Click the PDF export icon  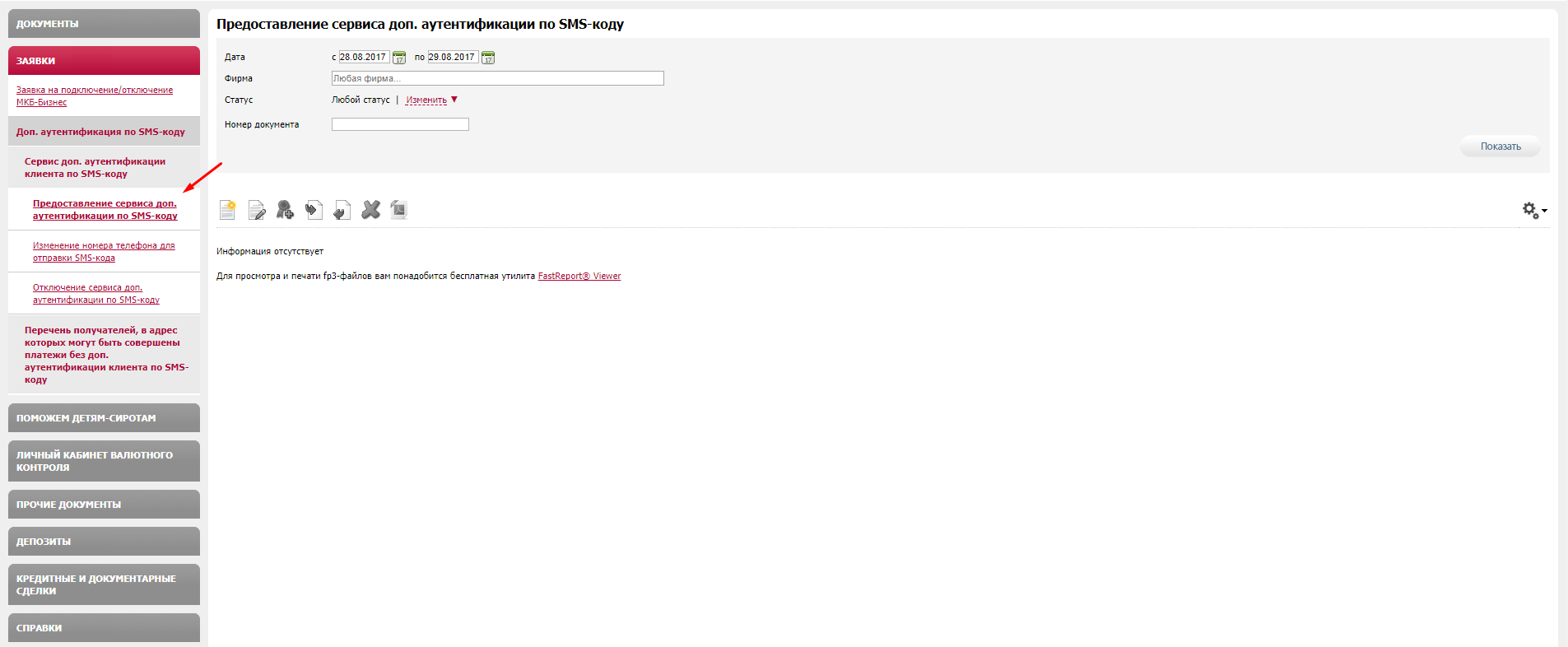tap(398, 210)
